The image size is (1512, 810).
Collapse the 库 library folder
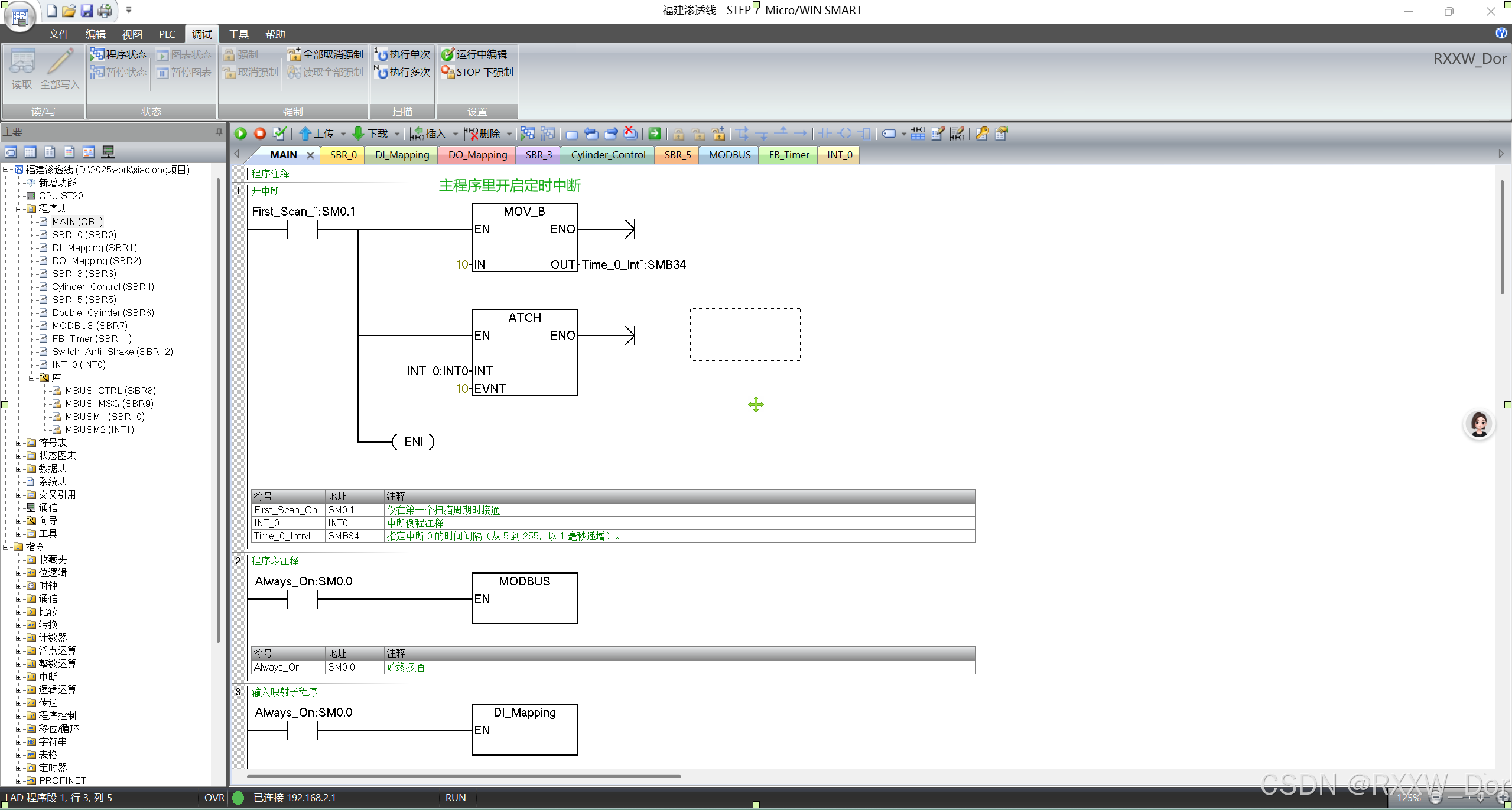coord(32,378)
